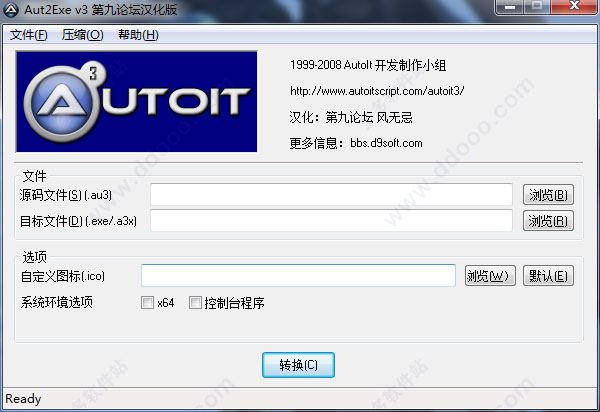Click the Ready status bar text
This screenshot has width=600, height=412.
(23, 399)
